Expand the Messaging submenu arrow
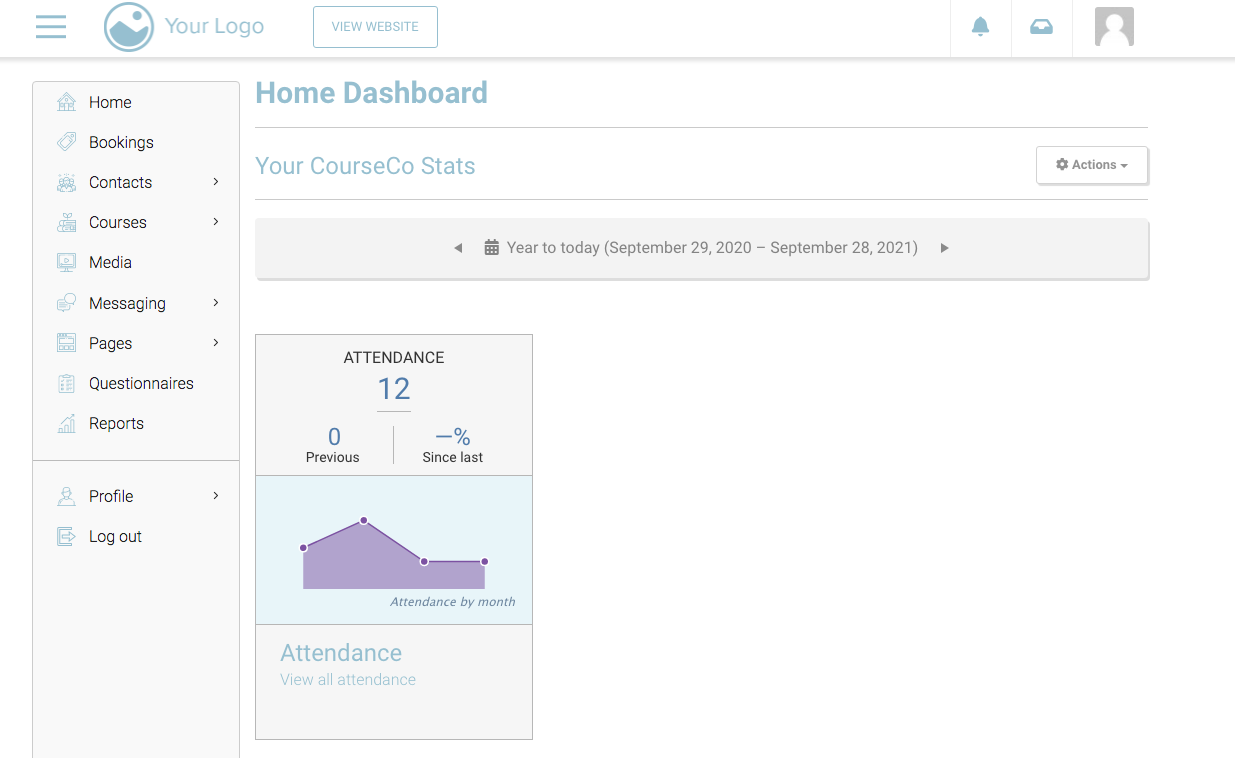 (216, 303)
